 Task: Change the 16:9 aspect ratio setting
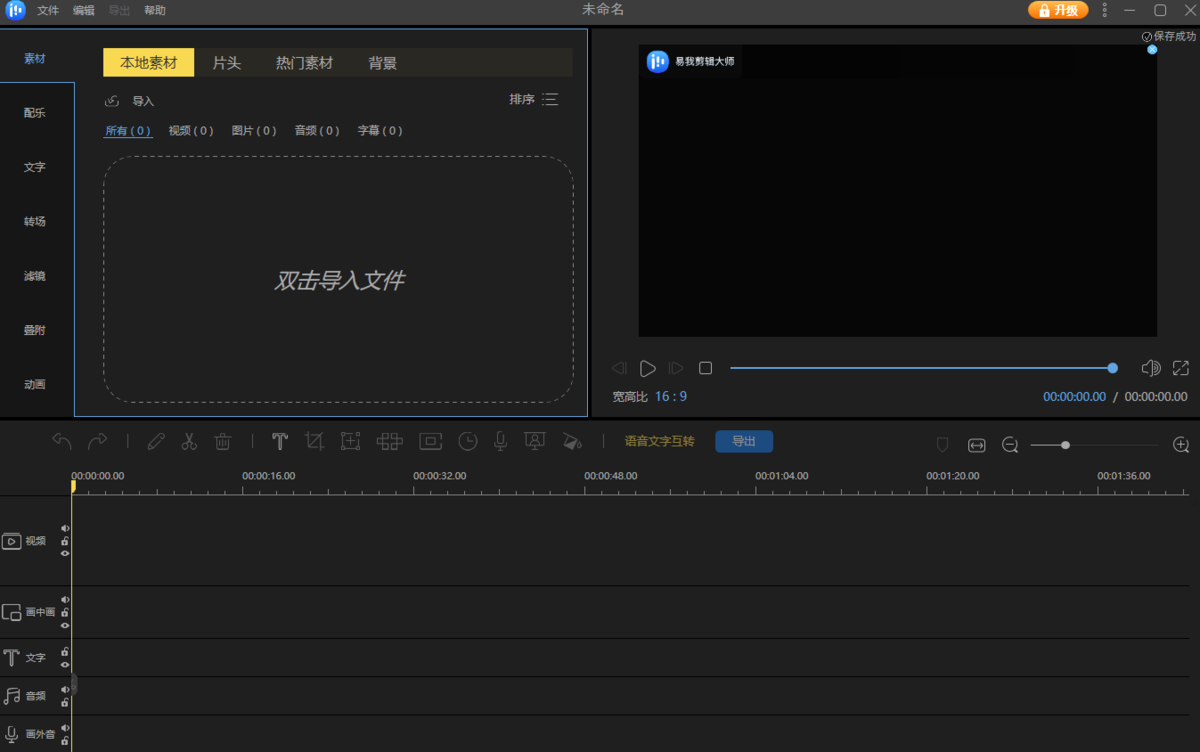coord(671,397)
